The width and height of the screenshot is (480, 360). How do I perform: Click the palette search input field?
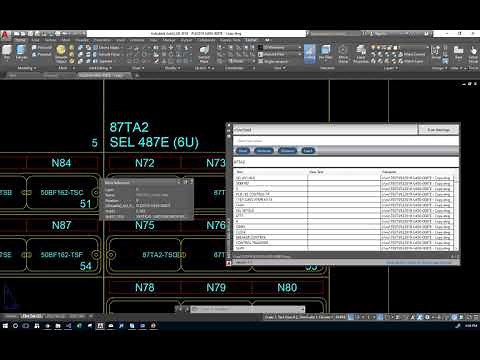[x=345, y=141]
